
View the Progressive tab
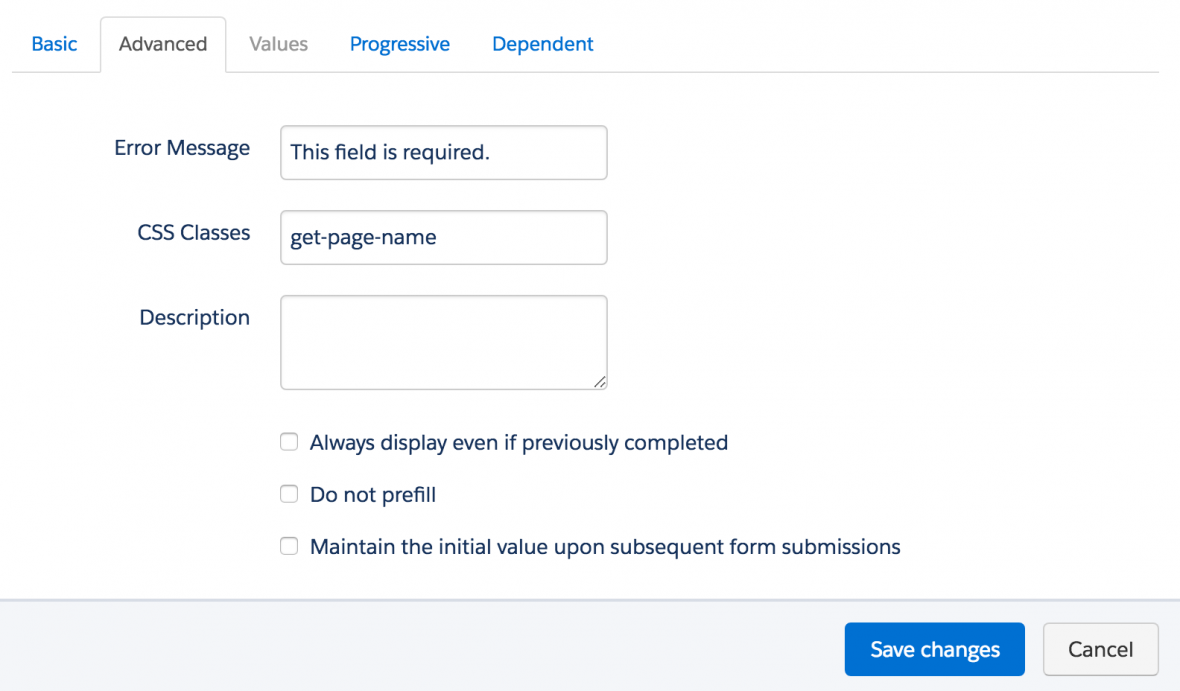(399, 44)
